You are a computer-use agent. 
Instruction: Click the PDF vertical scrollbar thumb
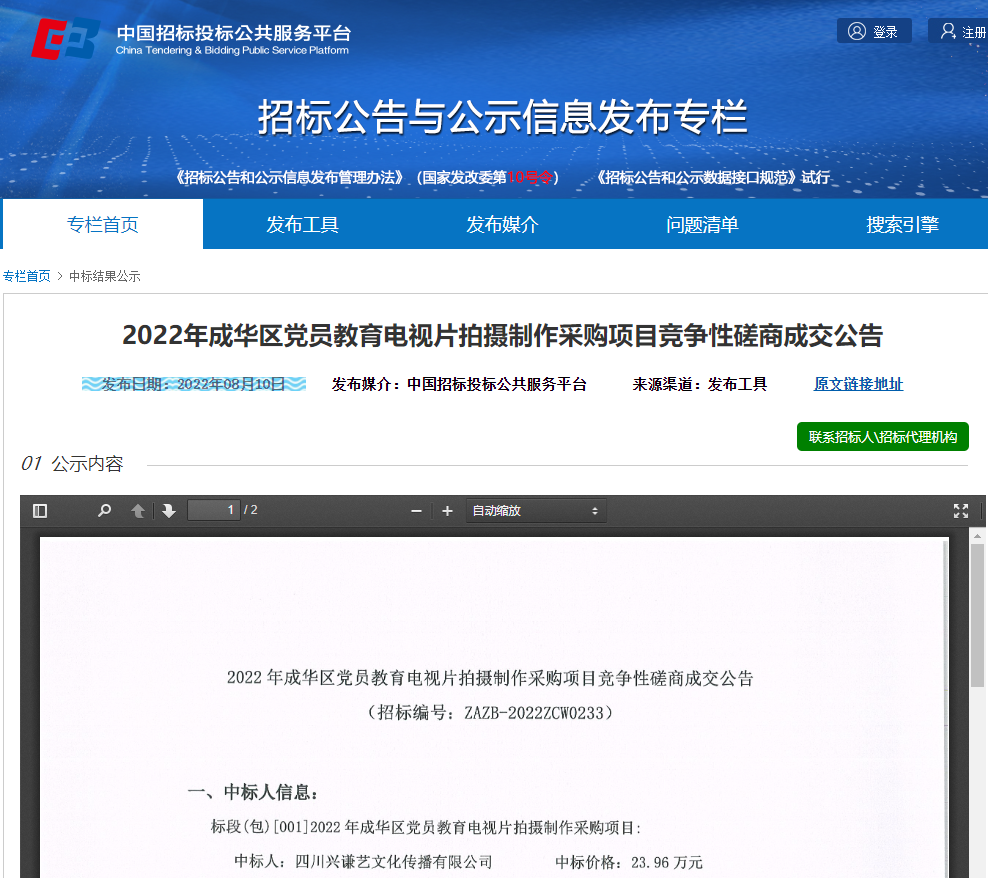(x=977, y=615)
